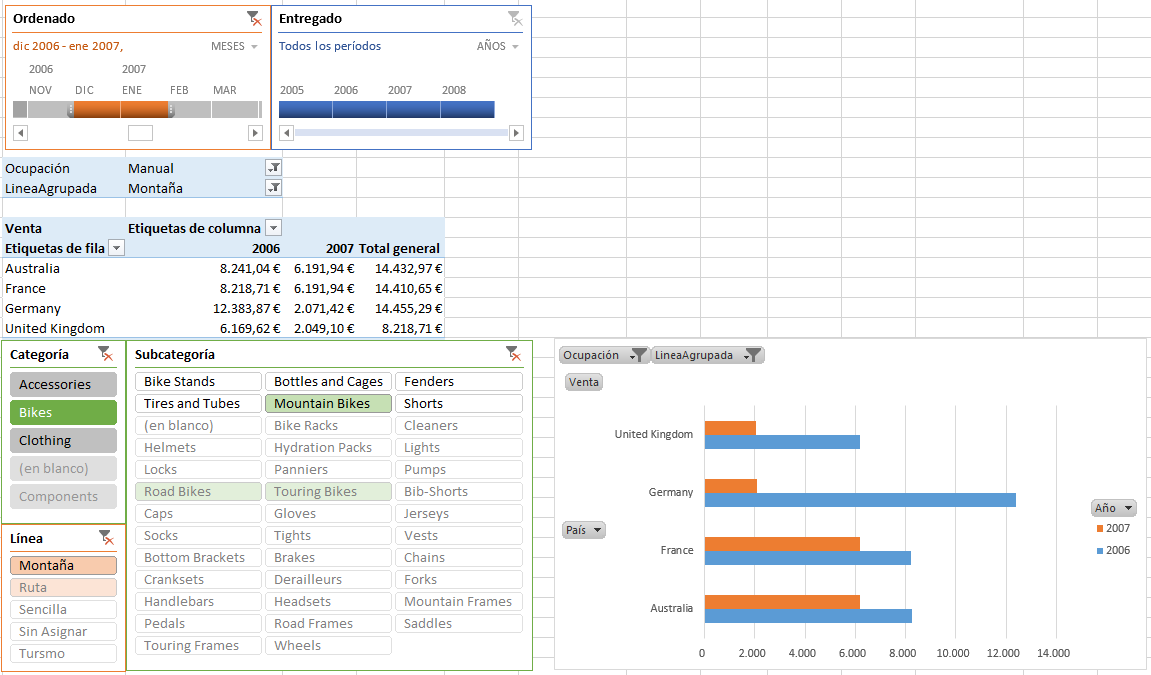Click the orange selected period on timeline
Viewport: 1151px width, 675px height.
pyautogui.click(x=121, y=109)
